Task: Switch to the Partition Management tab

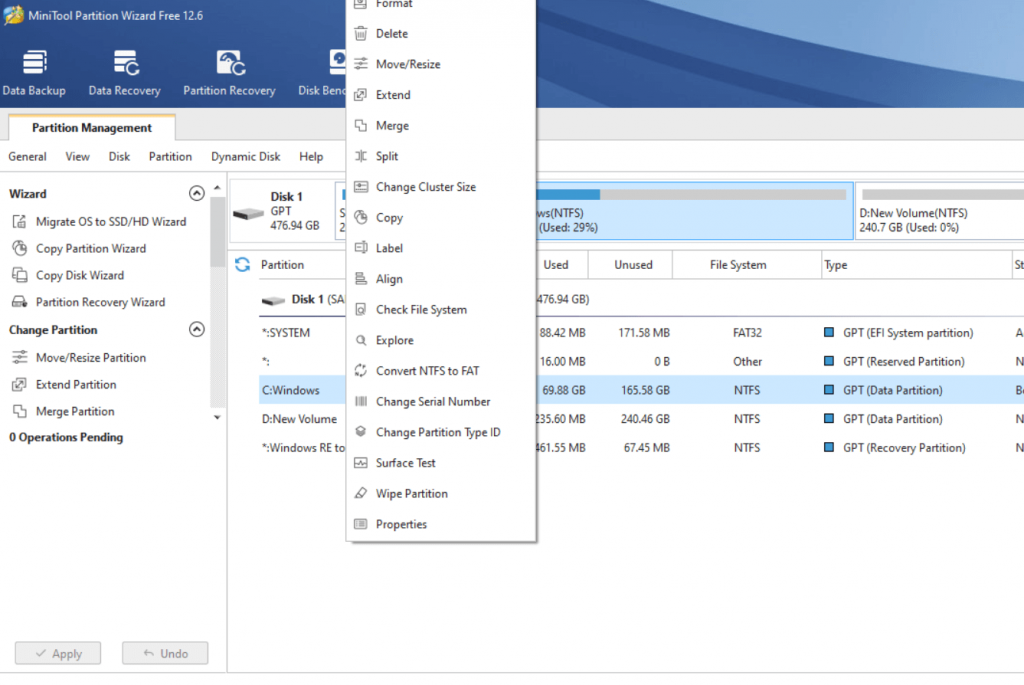Action: point(91,127)
